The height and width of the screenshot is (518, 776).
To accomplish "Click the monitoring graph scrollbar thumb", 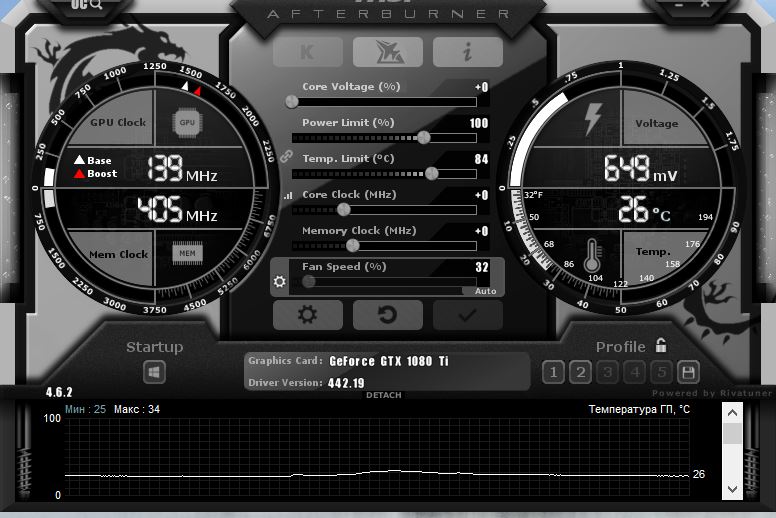I will 732,434.
